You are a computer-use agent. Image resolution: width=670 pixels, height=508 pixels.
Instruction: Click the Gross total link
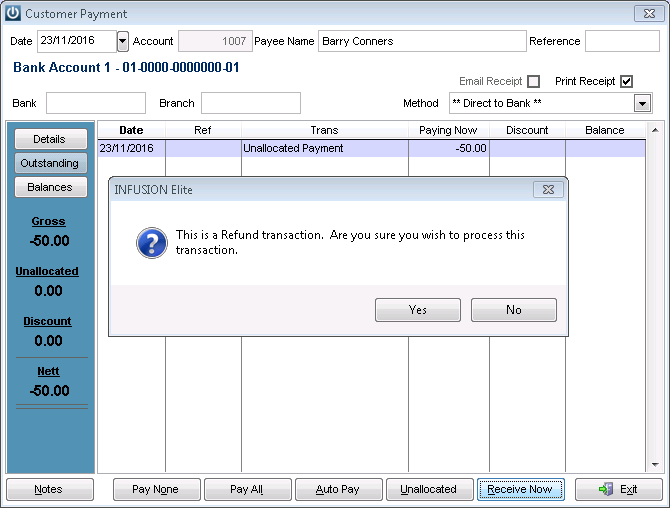pyautogui.click(x=48, y=221)
